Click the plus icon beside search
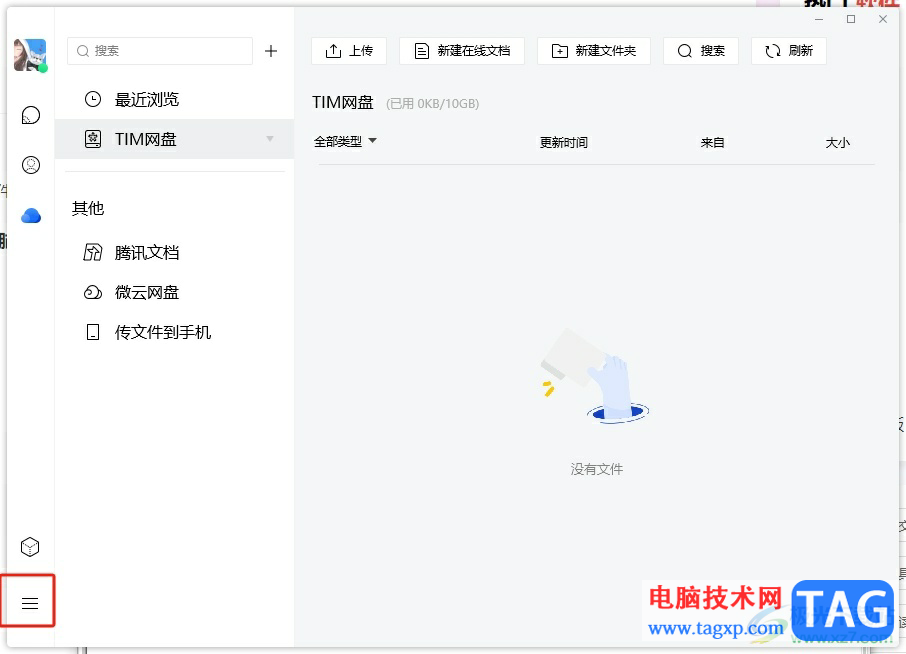This screenshot has width=906, height=654. click(x=271, y=51)
